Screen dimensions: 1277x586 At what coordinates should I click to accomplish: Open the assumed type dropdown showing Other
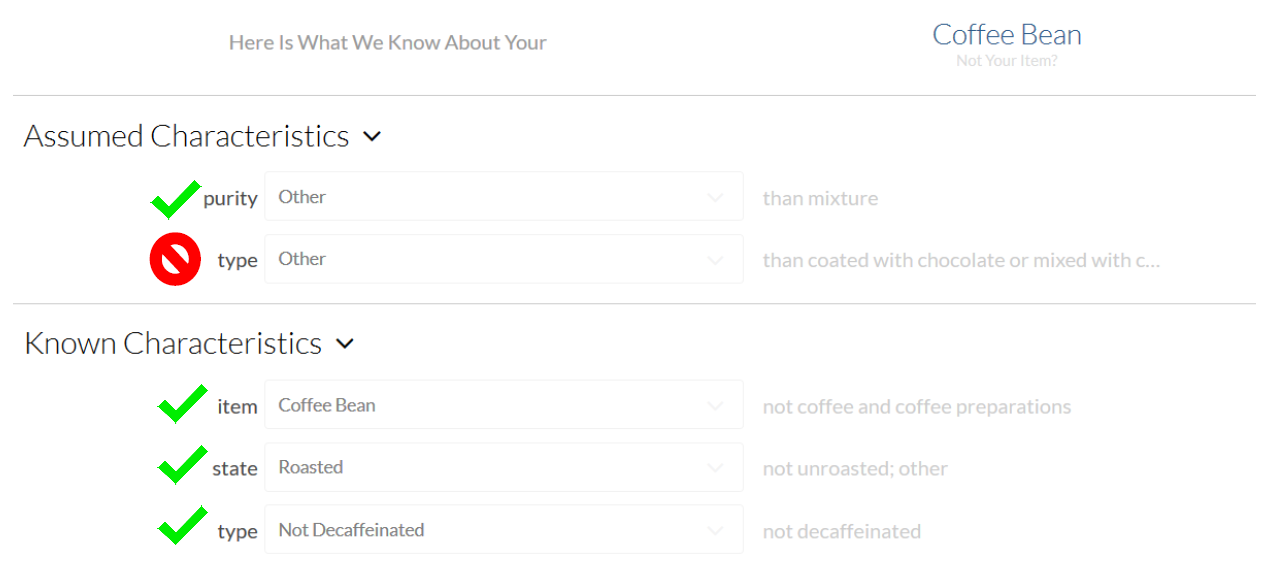[x=504, y=259]
